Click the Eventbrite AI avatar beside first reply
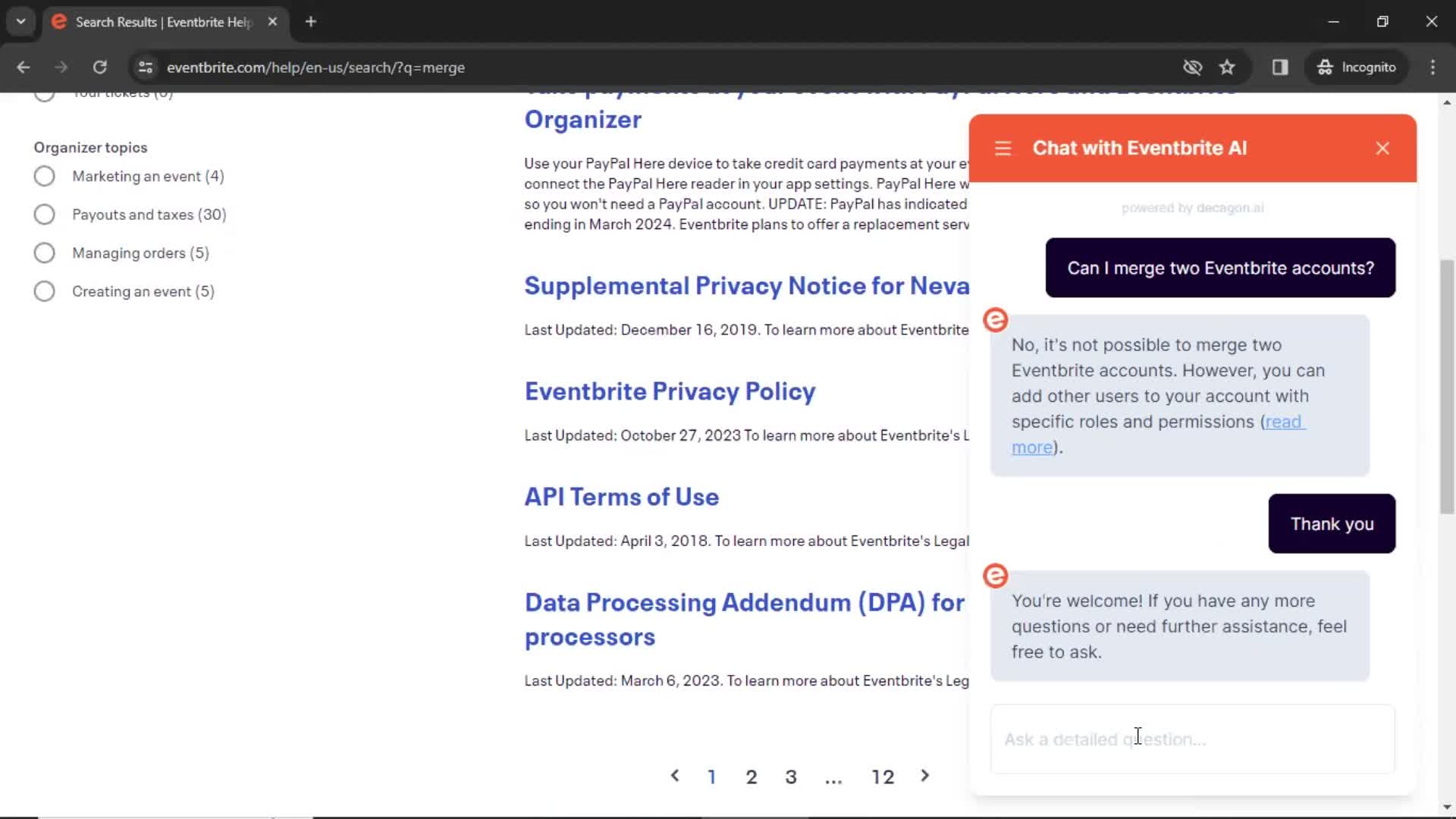Image resolution: width=1456 pixels, height=819 pixels. pos(996,320)
